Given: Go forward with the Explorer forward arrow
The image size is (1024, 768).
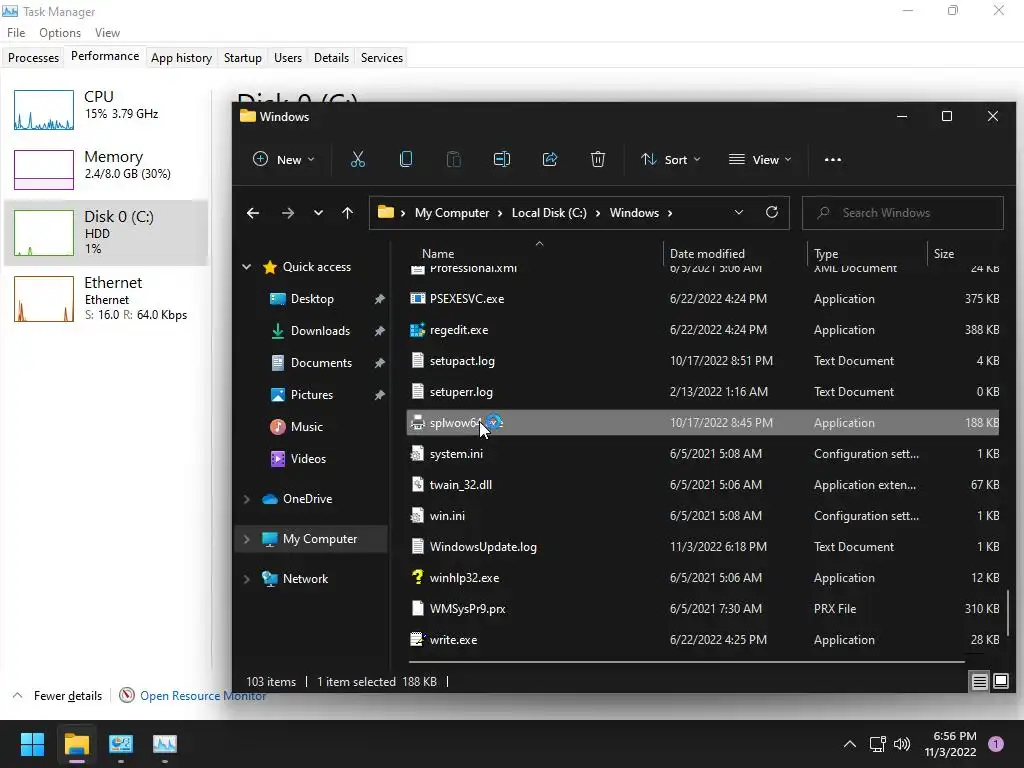Looking at the screenshot, I should click(x=287, y=213).
